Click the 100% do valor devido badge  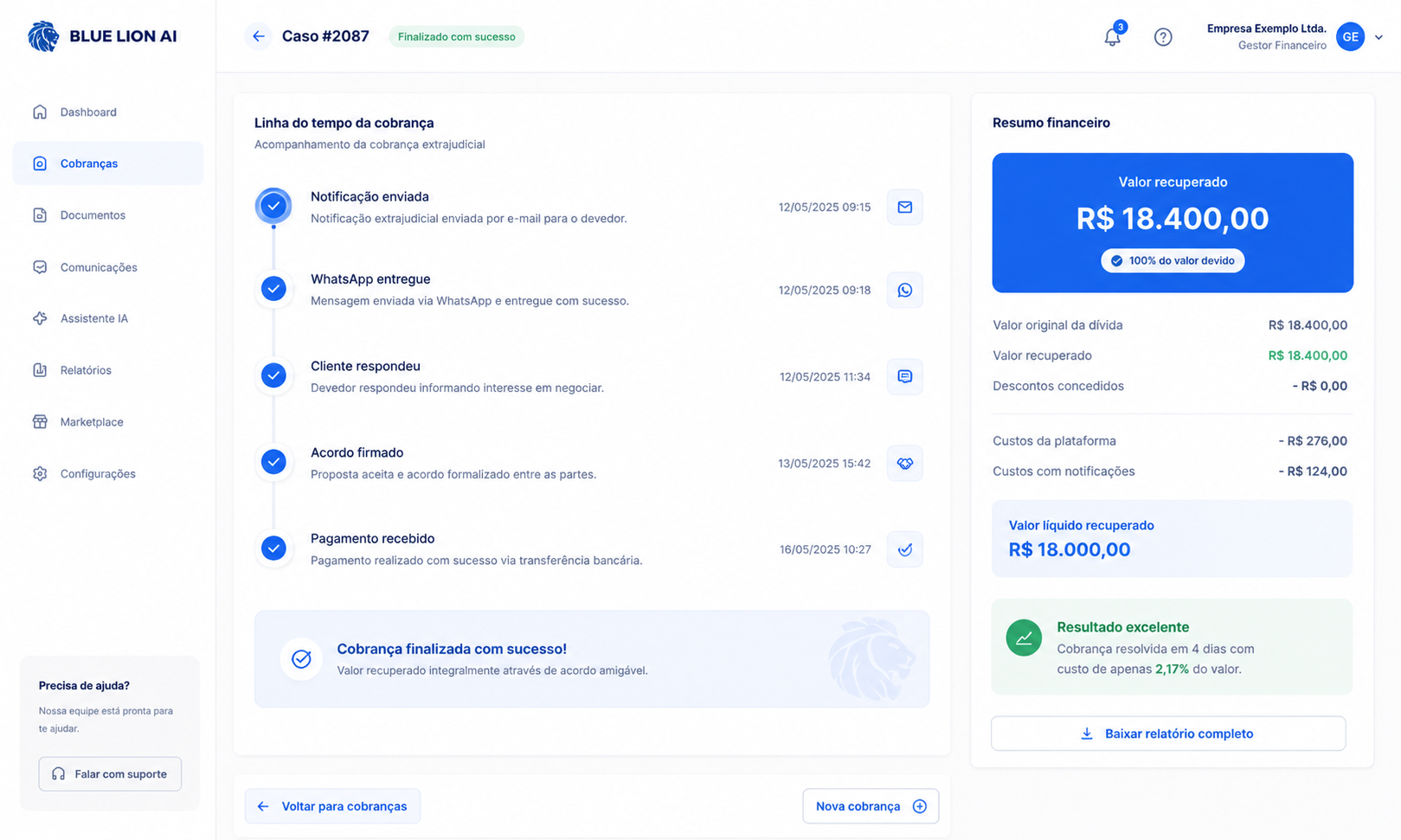1173,261
